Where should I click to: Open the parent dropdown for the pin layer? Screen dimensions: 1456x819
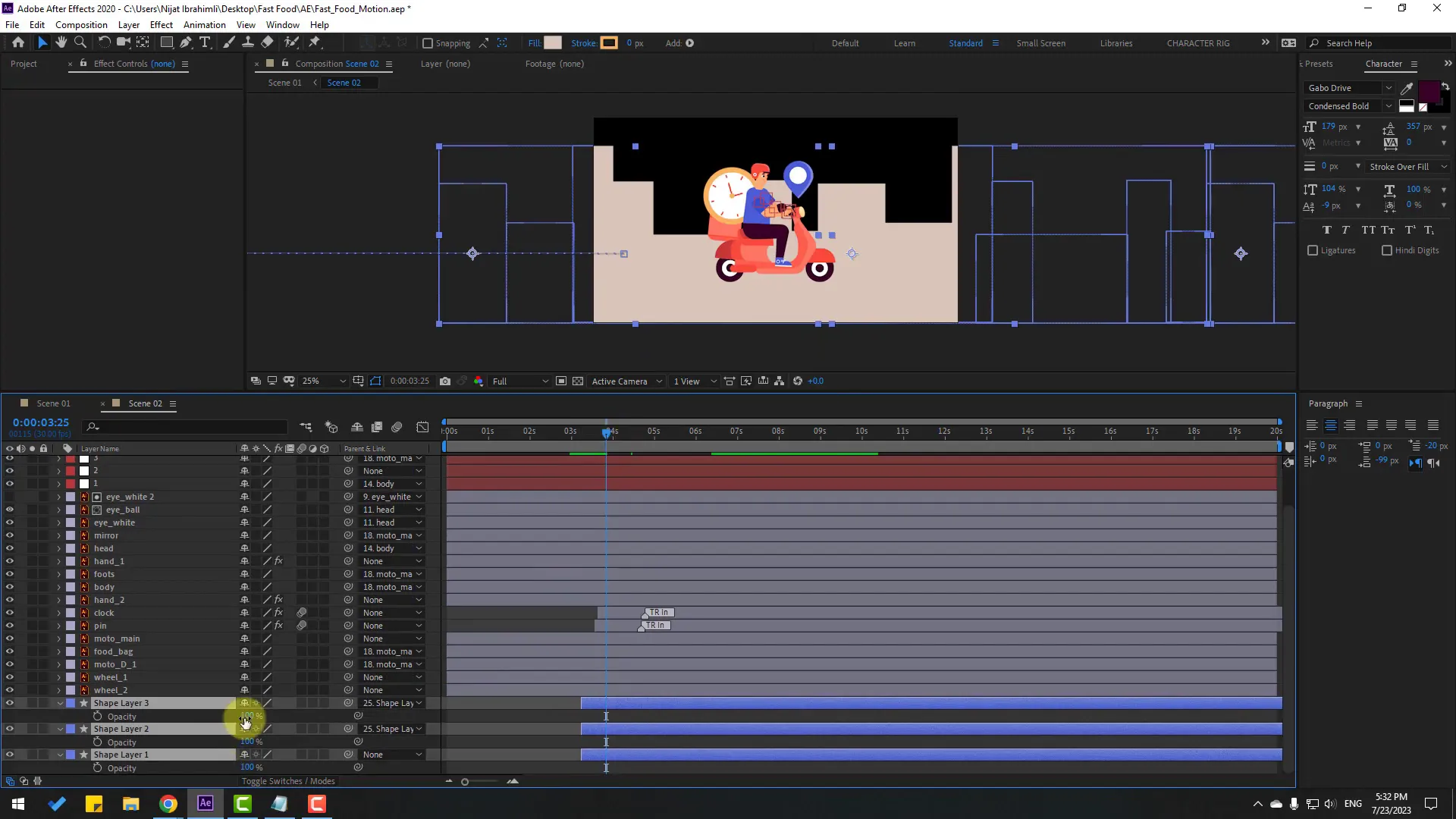pos(391,626)
